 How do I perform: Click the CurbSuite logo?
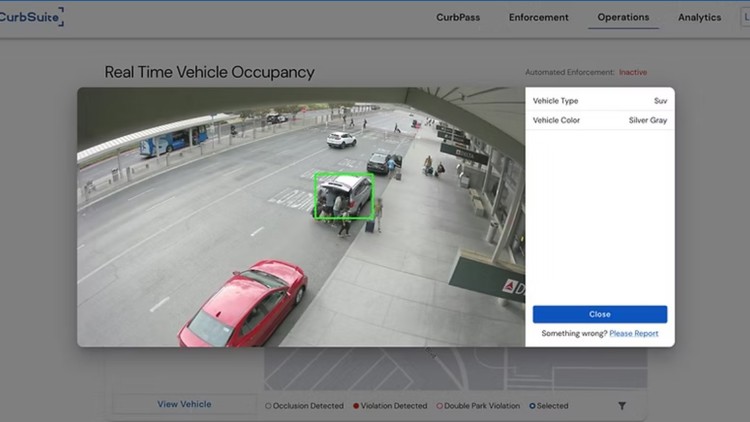31,17
